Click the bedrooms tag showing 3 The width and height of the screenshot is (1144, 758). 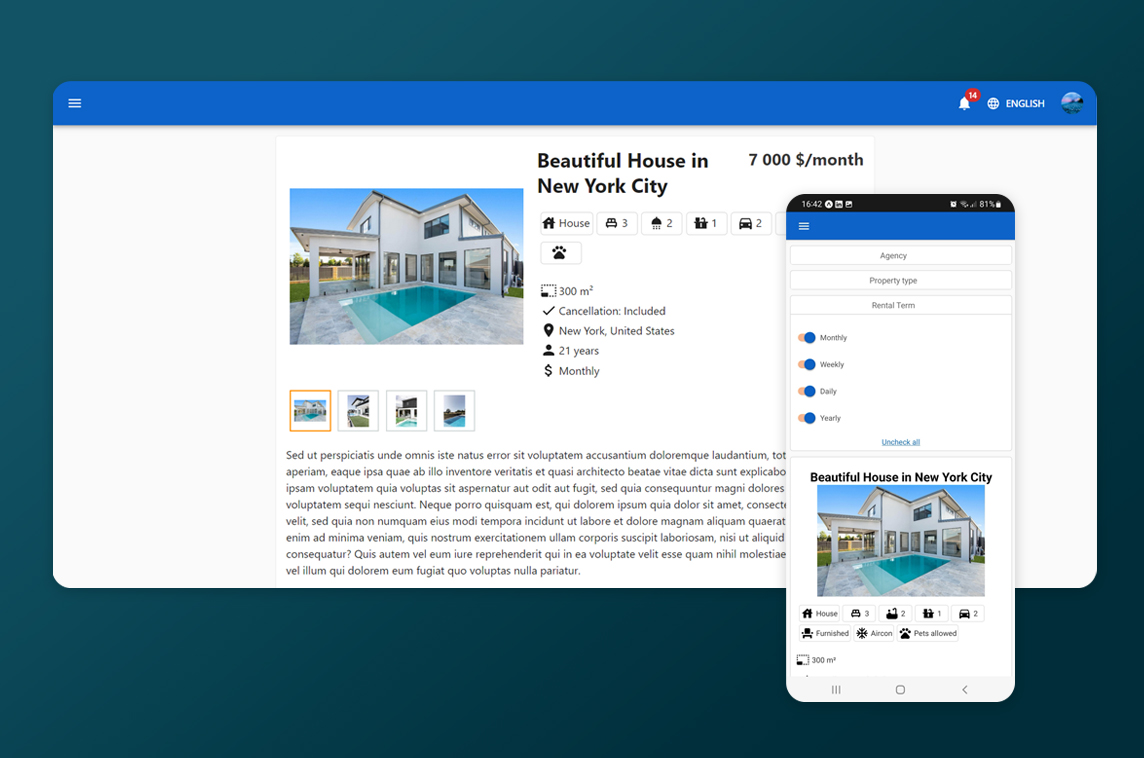tap(617, 223)
